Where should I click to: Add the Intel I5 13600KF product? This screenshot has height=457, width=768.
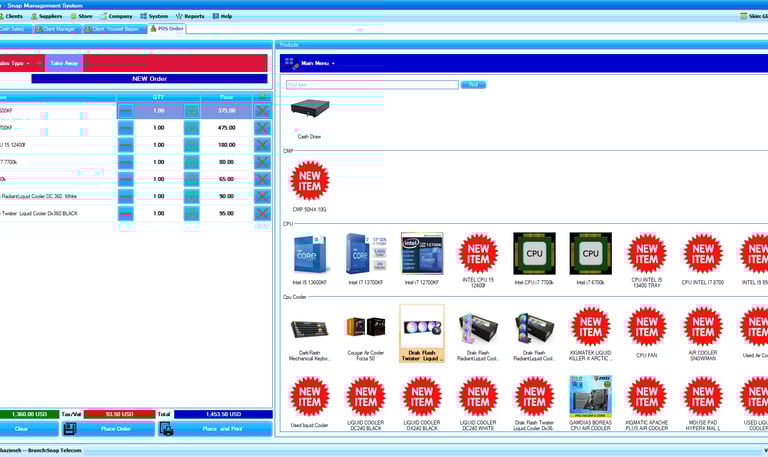pyautogui.click(x=310, y=259)
